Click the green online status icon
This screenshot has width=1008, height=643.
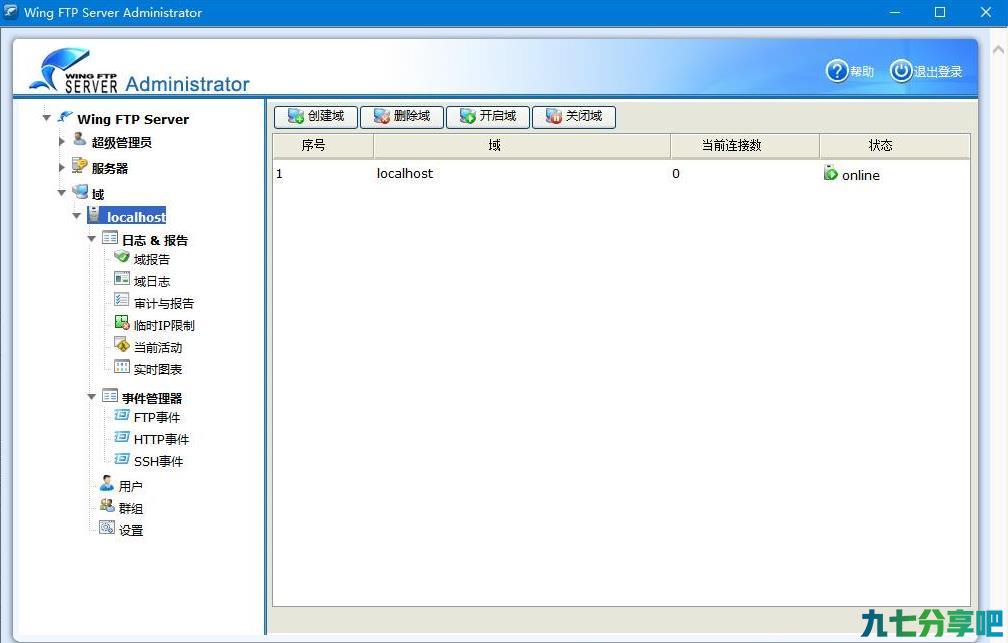click(x=831, y=172)
